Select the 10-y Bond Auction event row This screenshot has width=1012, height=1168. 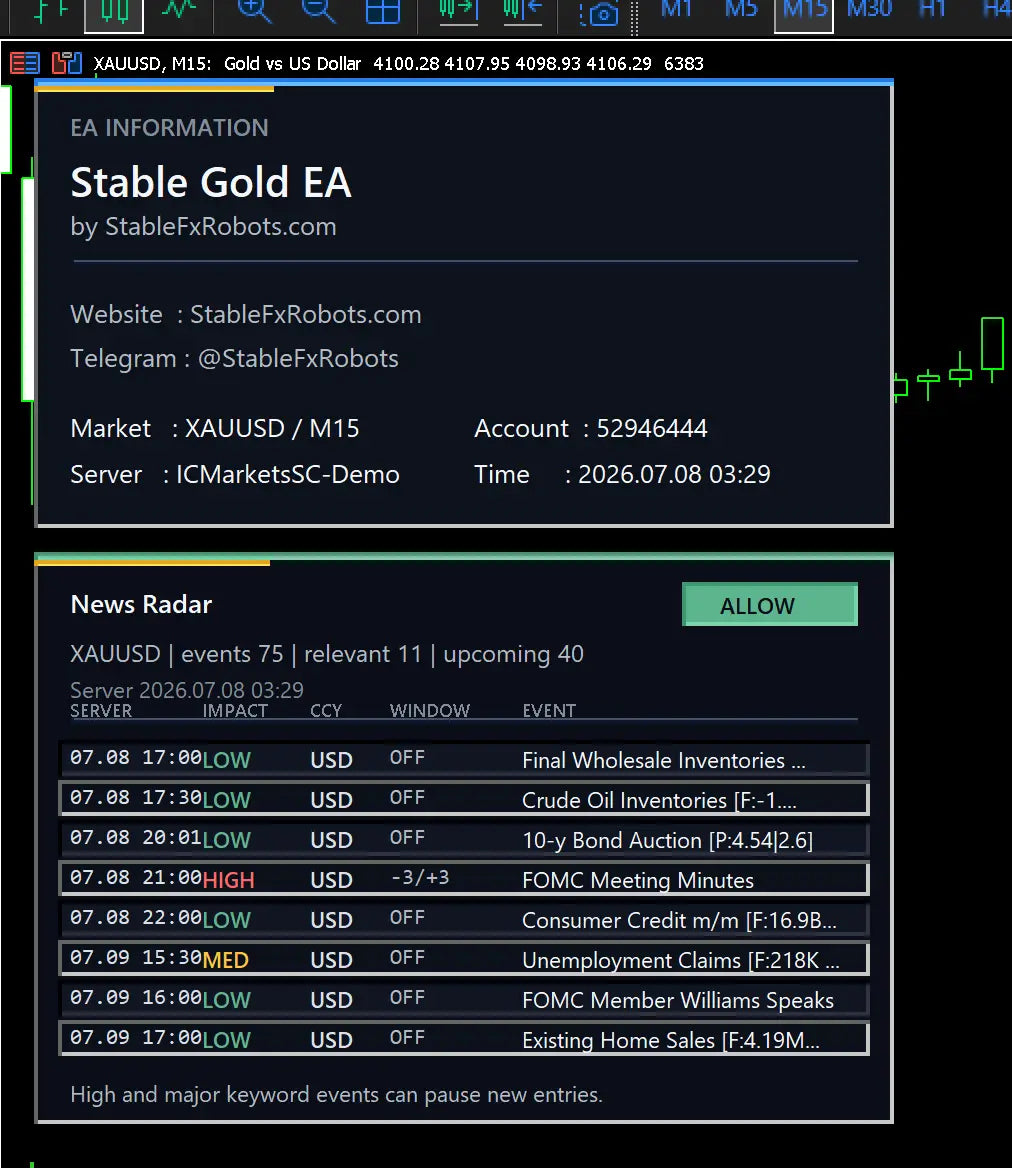(x=464, y=840)
